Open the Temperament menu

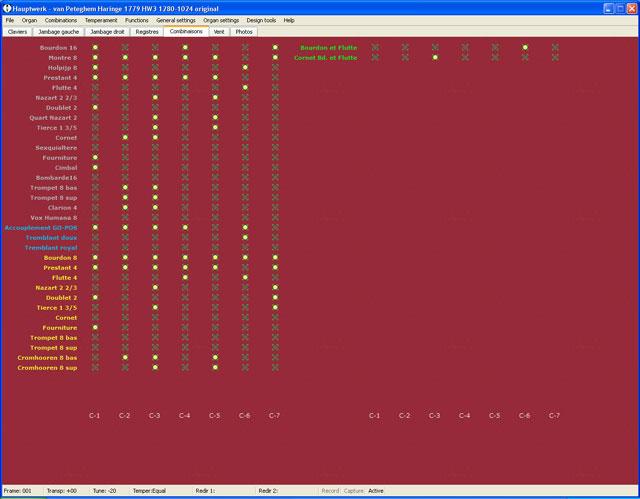101,20
